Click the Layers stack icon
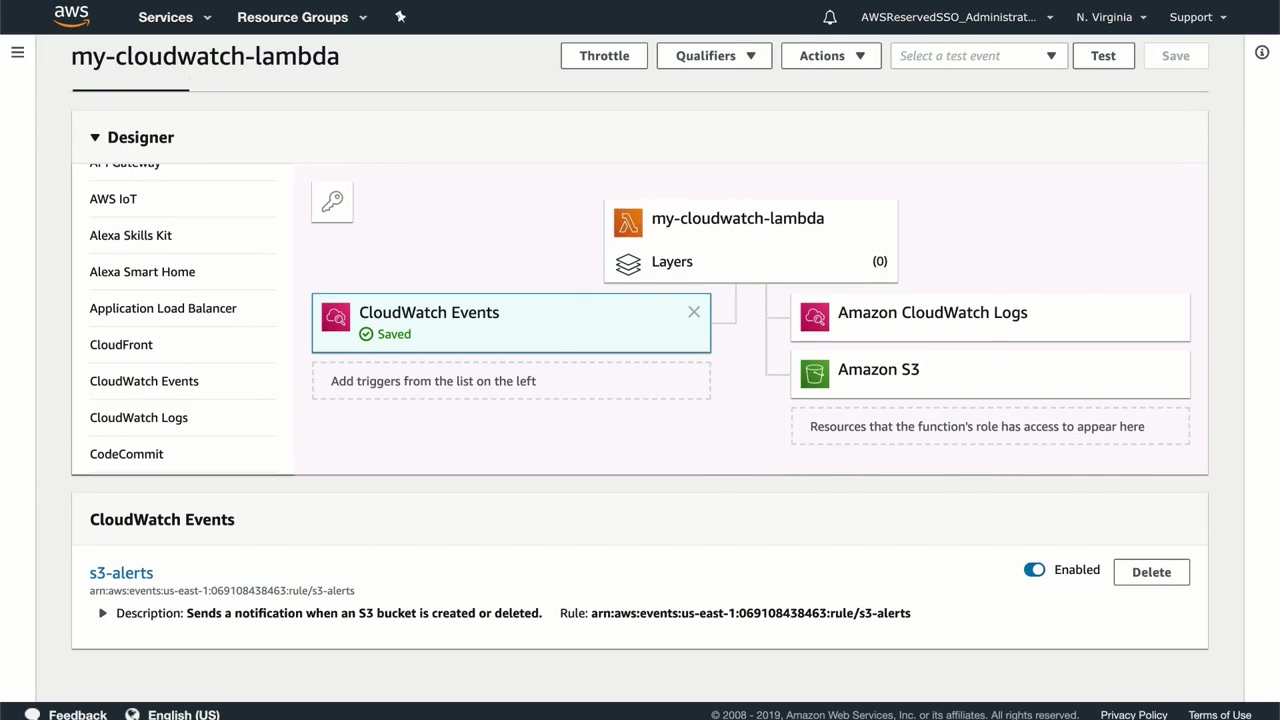 pos(628,264)
